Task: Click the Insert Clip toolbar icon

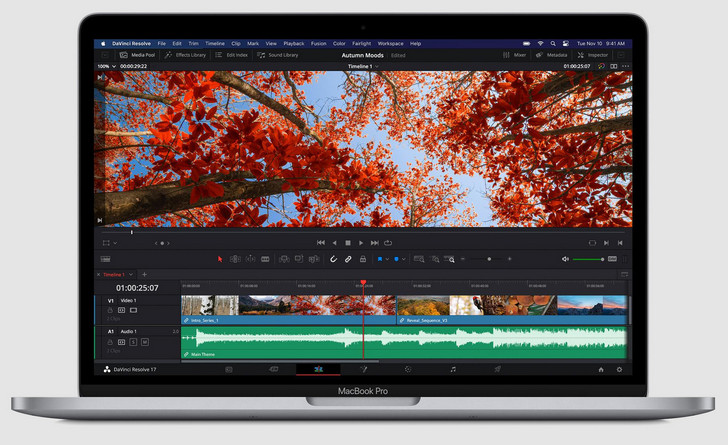Action: (284, 259)
